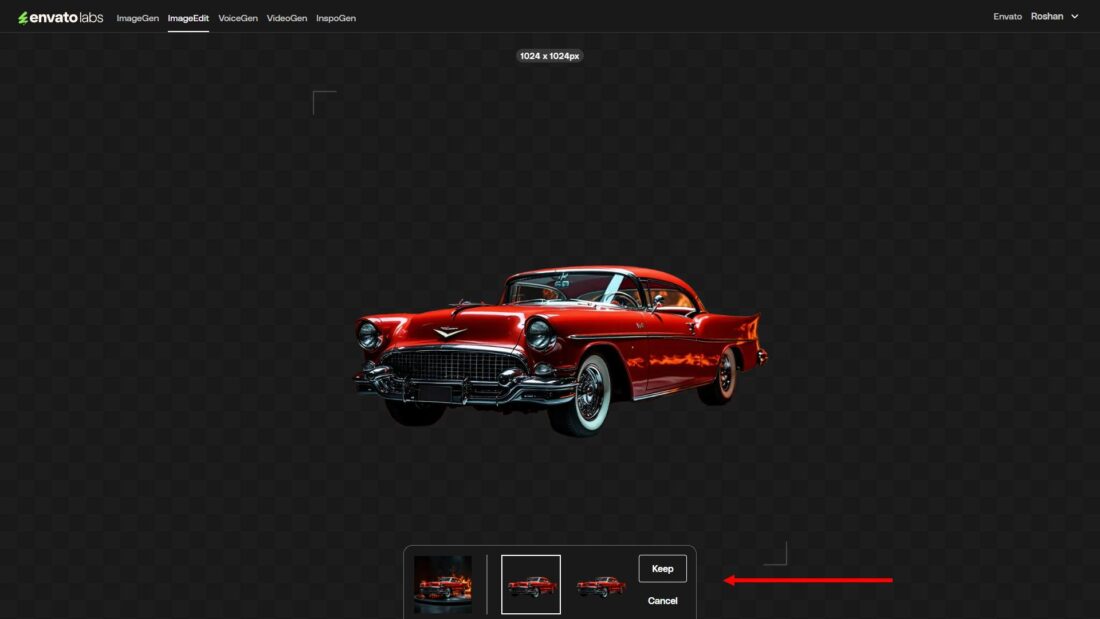Click the Envato Labs leaf logo
Screen dimensions: 1100x619
(x=23, y=16)
